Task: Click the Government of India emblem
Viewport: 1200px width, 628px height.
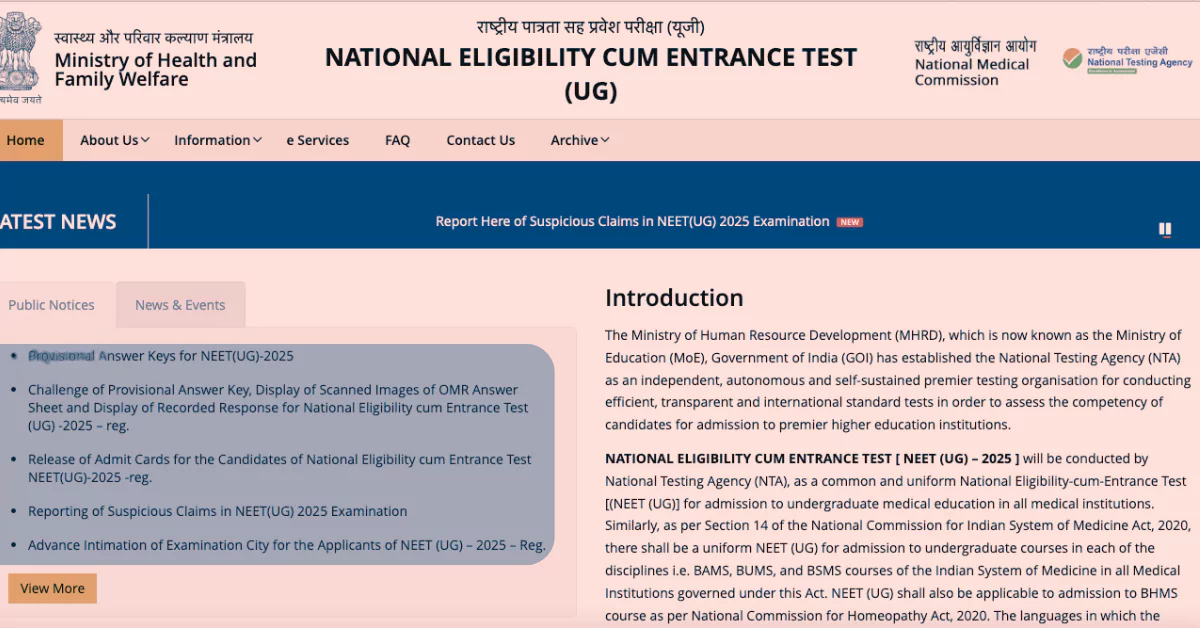Action: point(20,56)
